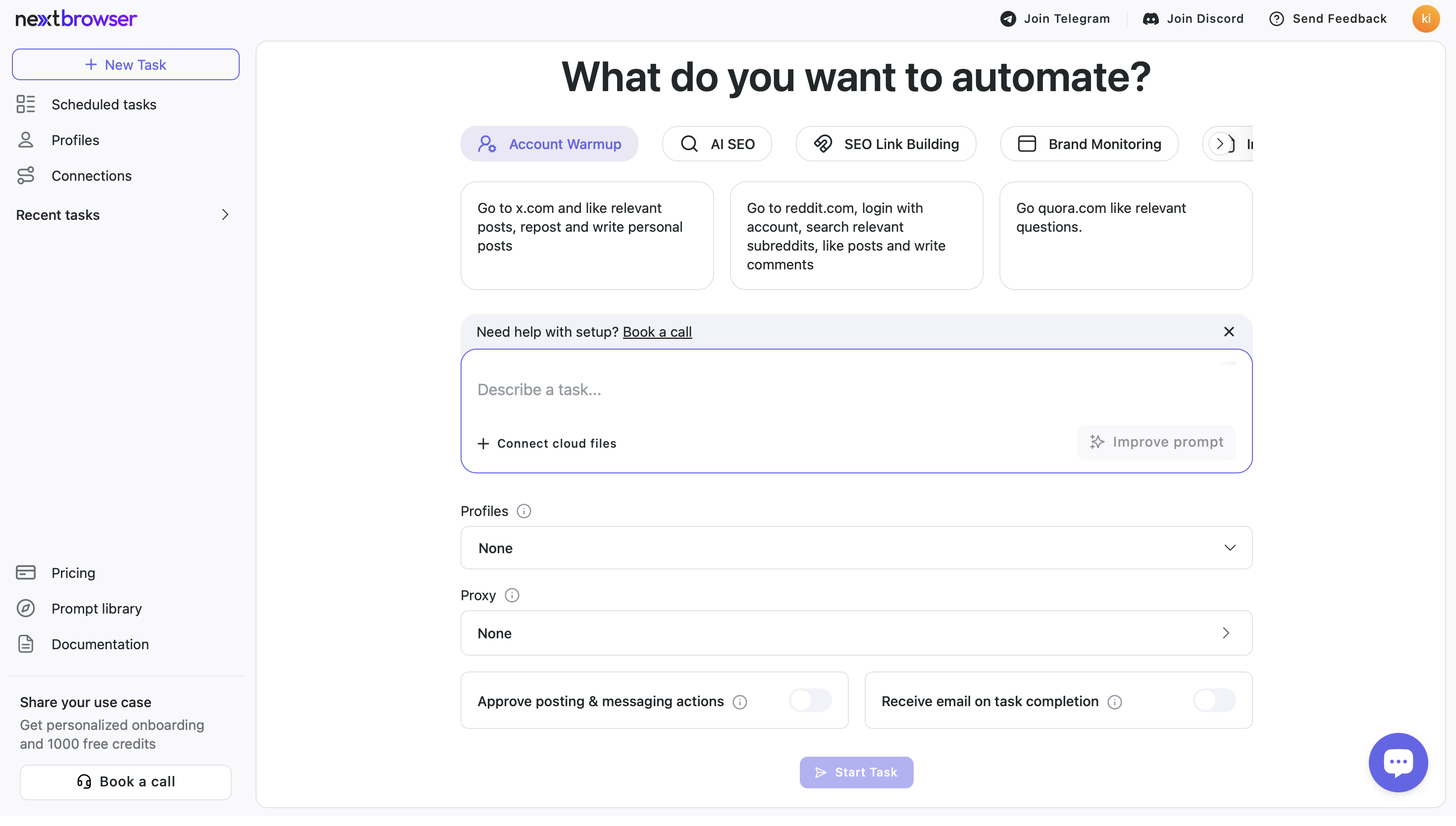Click the Pricing card icon
Viewport: 1456px width, 826px height.
tap(26, 573)
